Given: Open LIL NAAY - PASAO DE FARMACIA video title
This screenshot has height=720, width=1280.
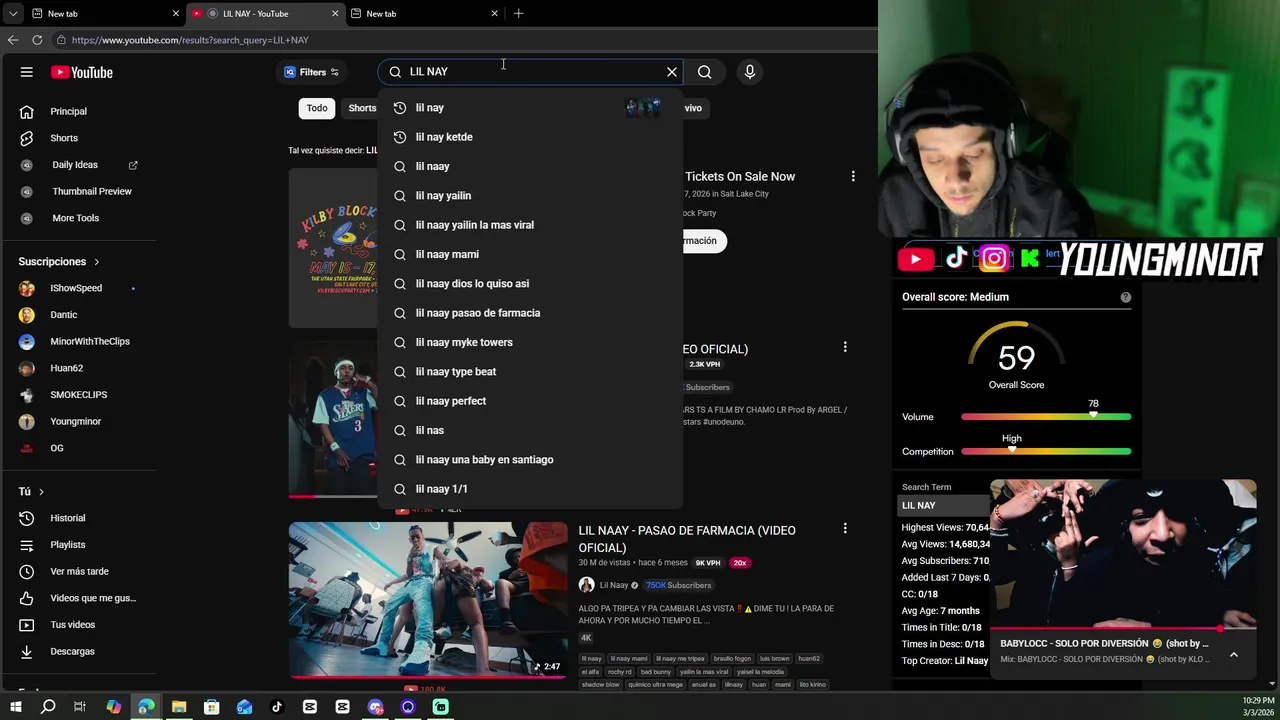Looking at the screenshot, I should pos(687,539).
